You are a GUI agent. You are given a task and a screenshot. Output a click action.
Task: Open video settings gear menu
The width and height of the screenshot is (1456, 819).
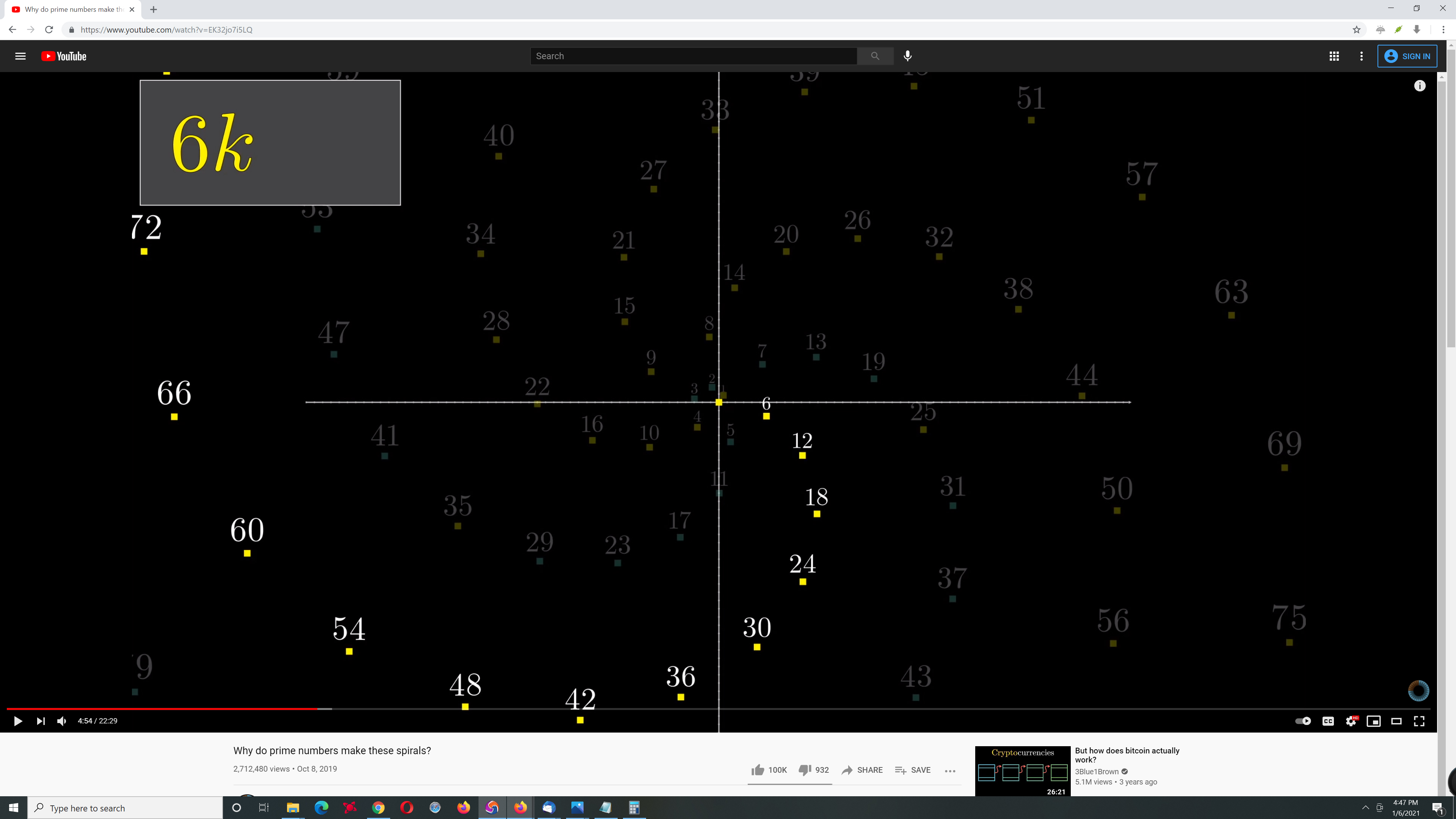[1351, 721]
